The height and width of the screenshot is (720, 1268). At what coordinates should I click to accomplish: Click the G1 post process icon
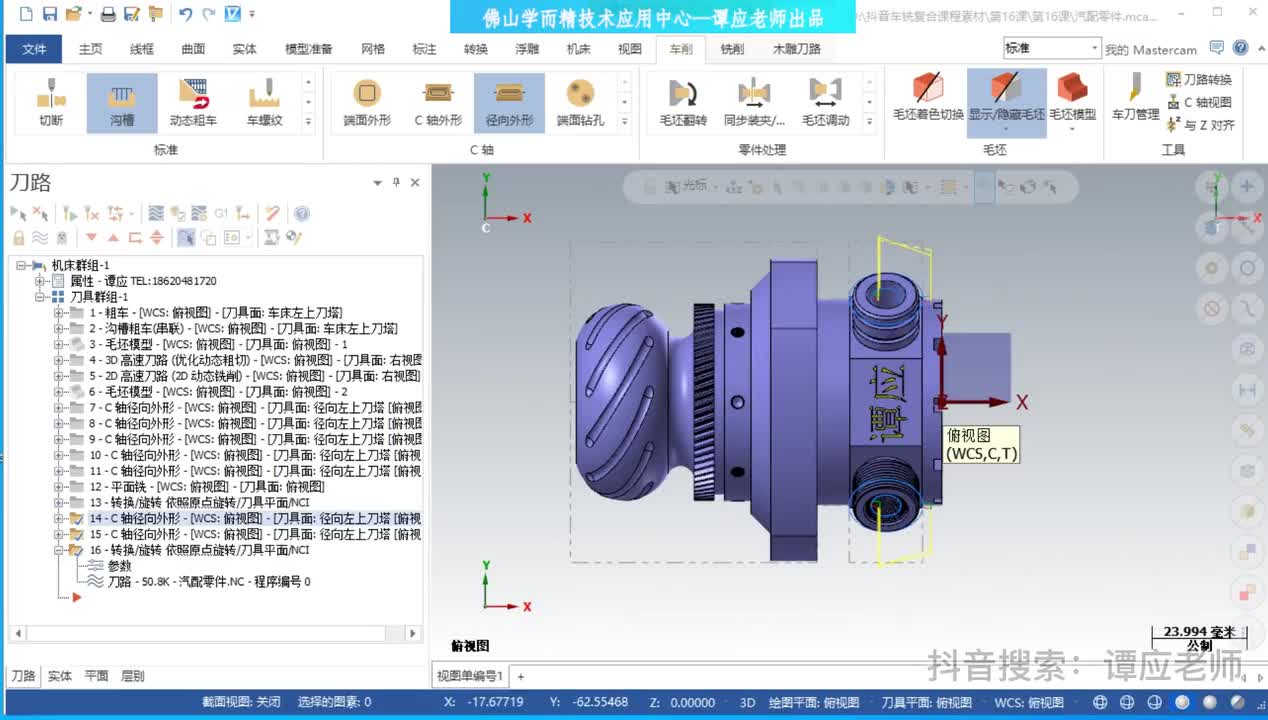(x=221, y=213)
